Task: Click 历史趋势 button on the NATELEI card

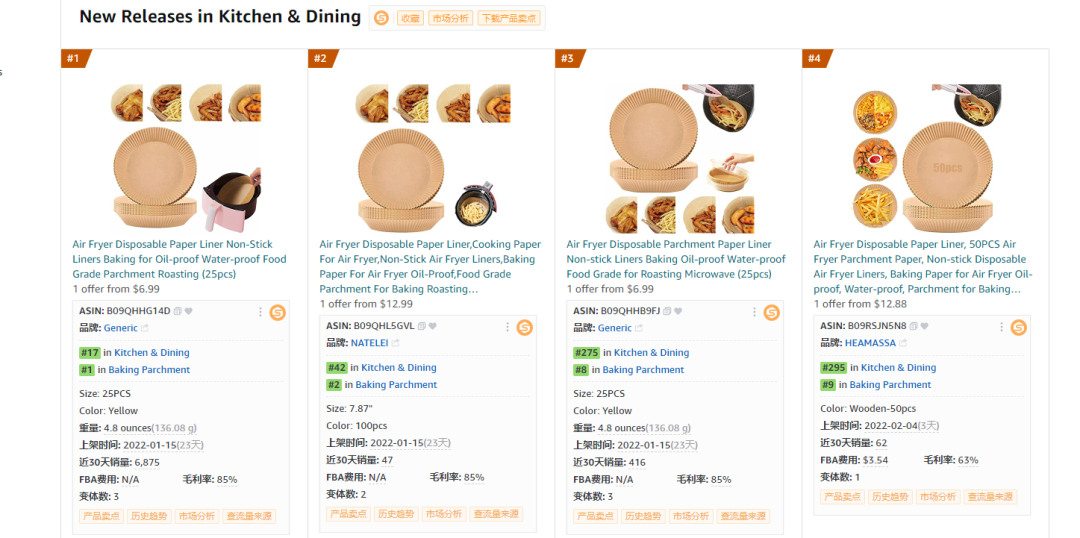Action: coord(396,514)
